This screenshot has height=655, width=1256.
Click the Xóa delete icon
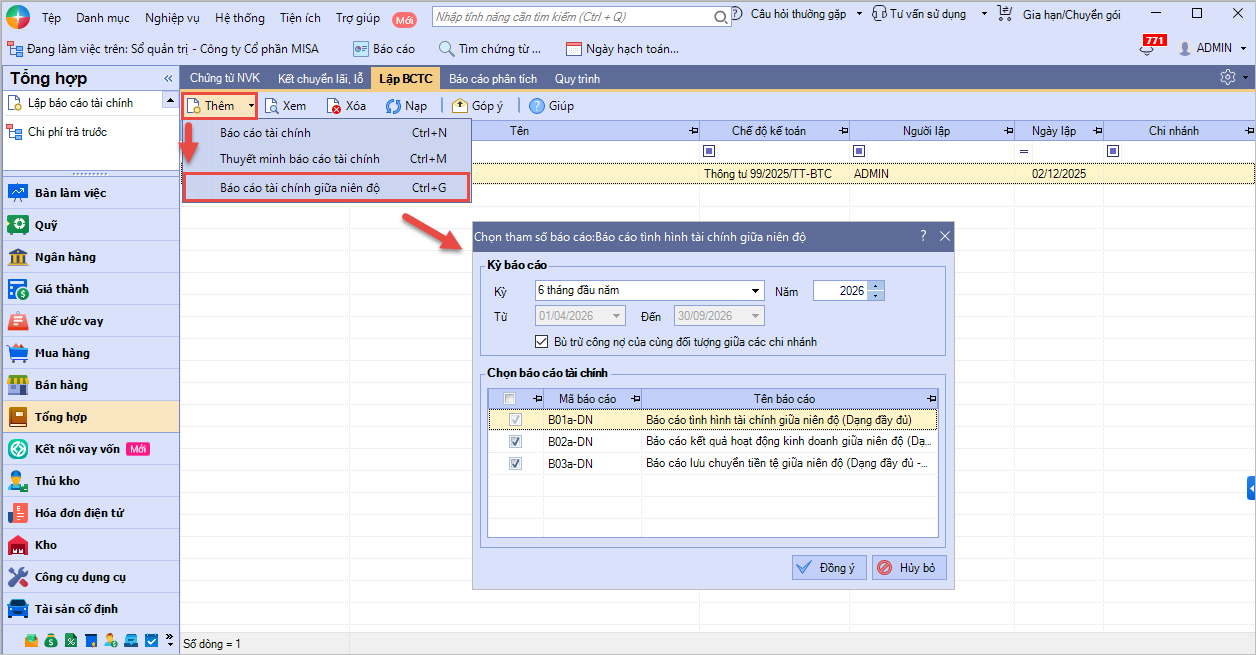click(x=334, y=106)
